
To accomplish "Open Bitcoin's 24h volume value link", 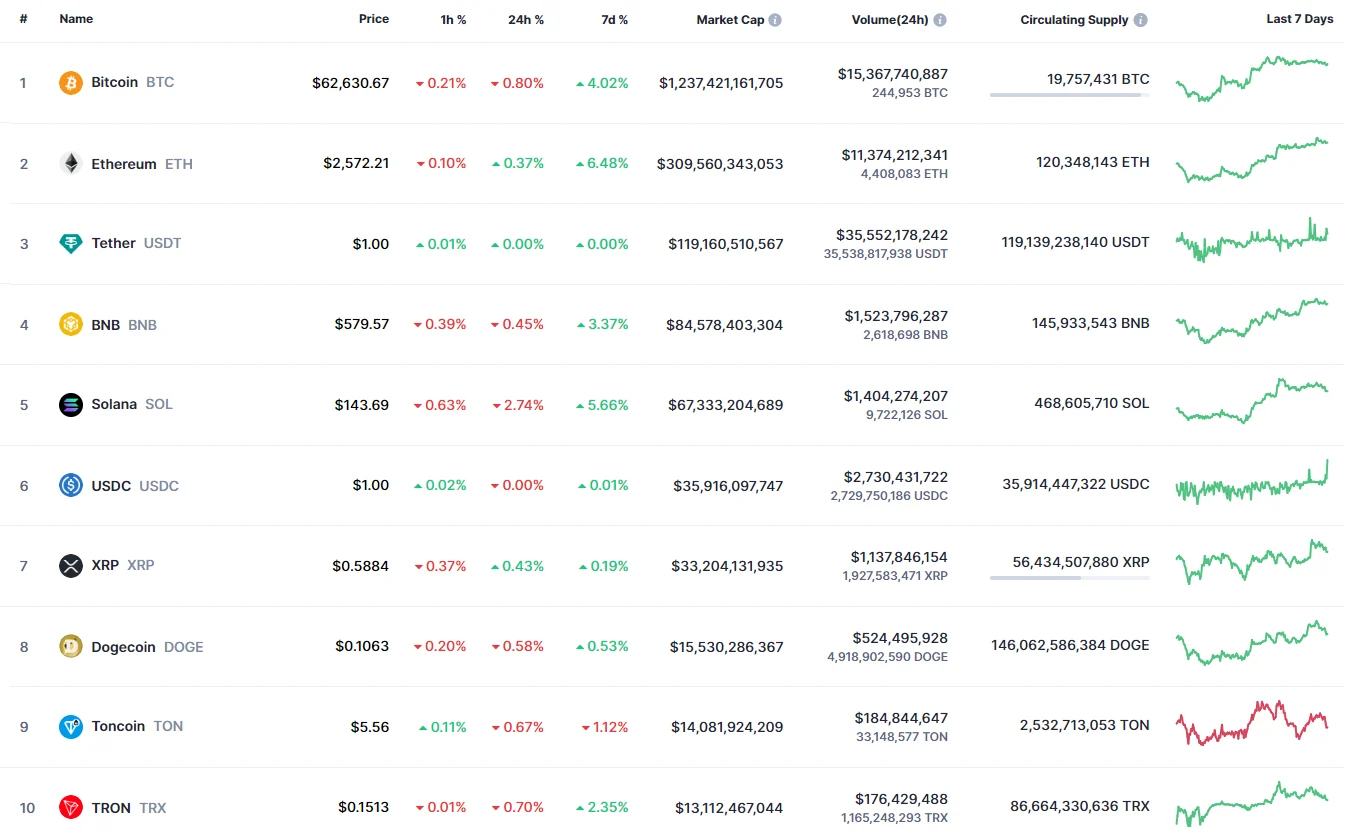I will [893, 74].
